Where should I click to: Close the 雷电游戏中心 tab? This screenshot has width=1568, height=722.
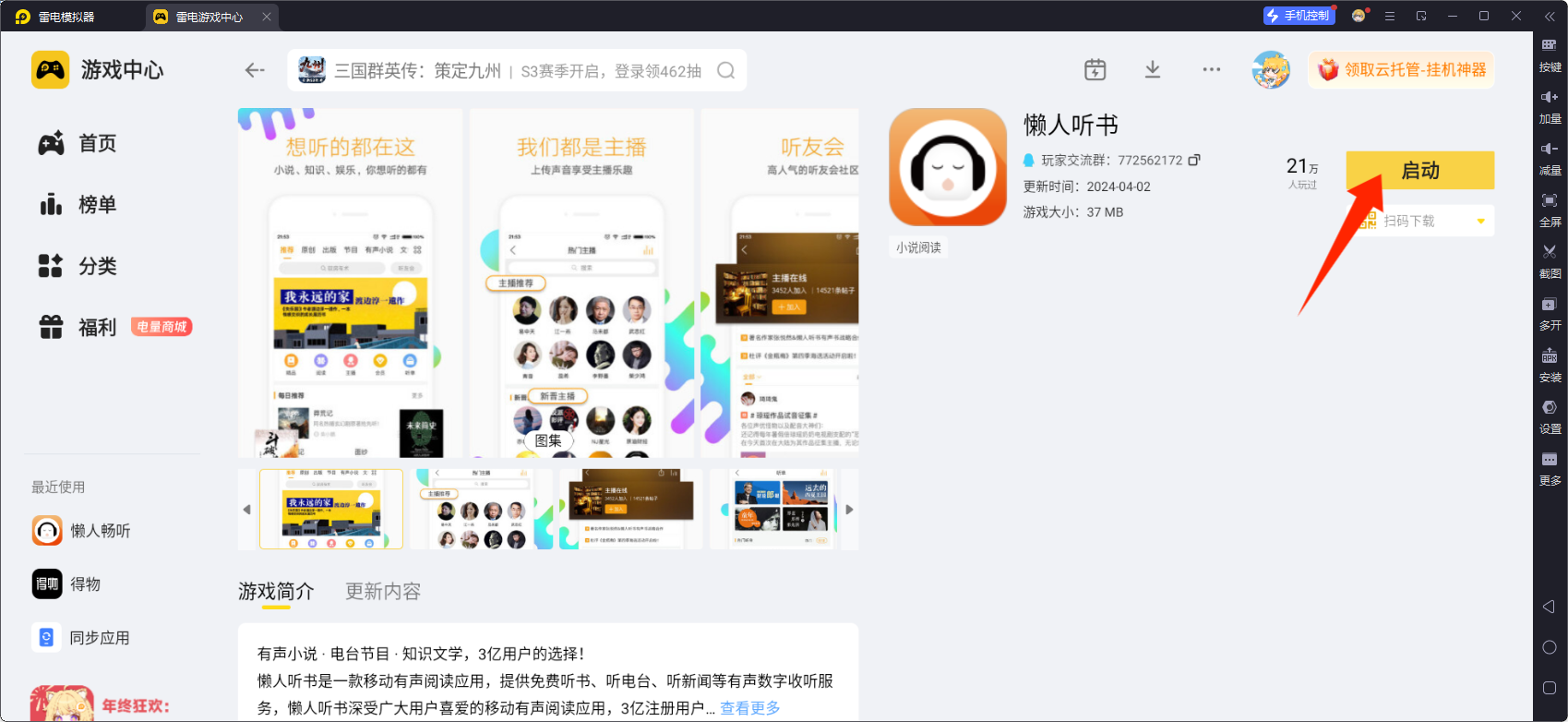pyautogui.click(x=267, y=17)
